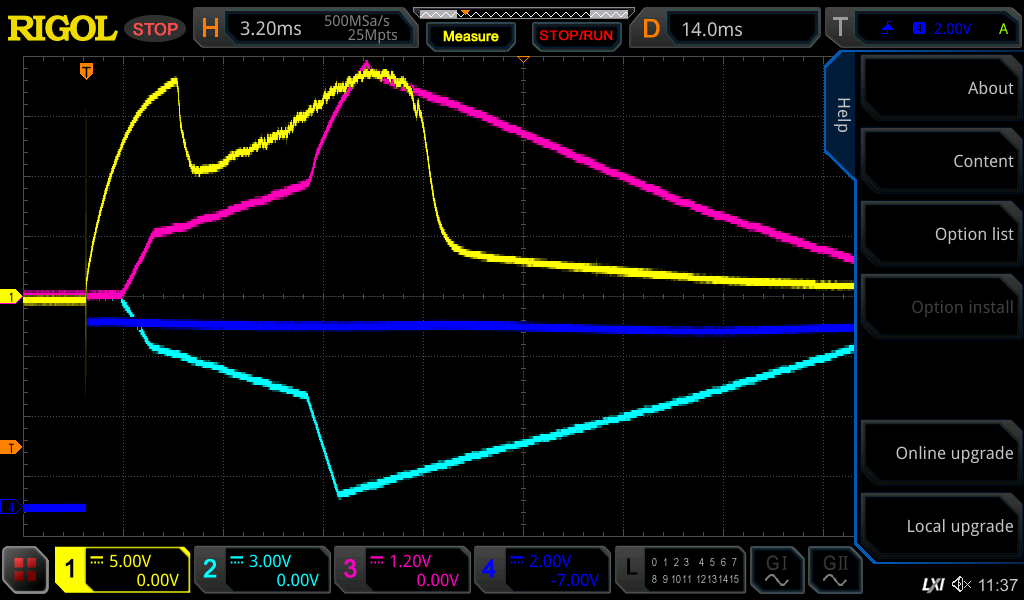
Task: Click the LXI network status icon
Action: (932, 584)
